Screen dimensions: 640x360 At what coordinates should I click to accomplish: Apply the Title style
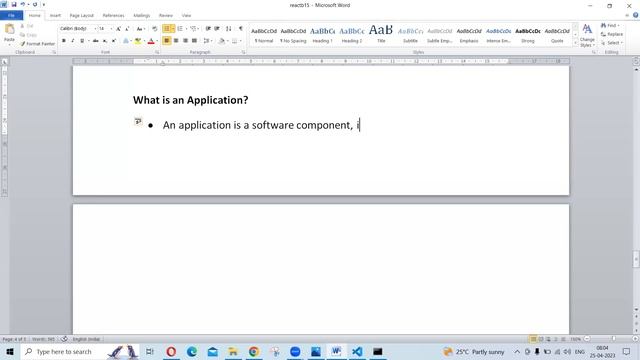(x=381, y=36)
